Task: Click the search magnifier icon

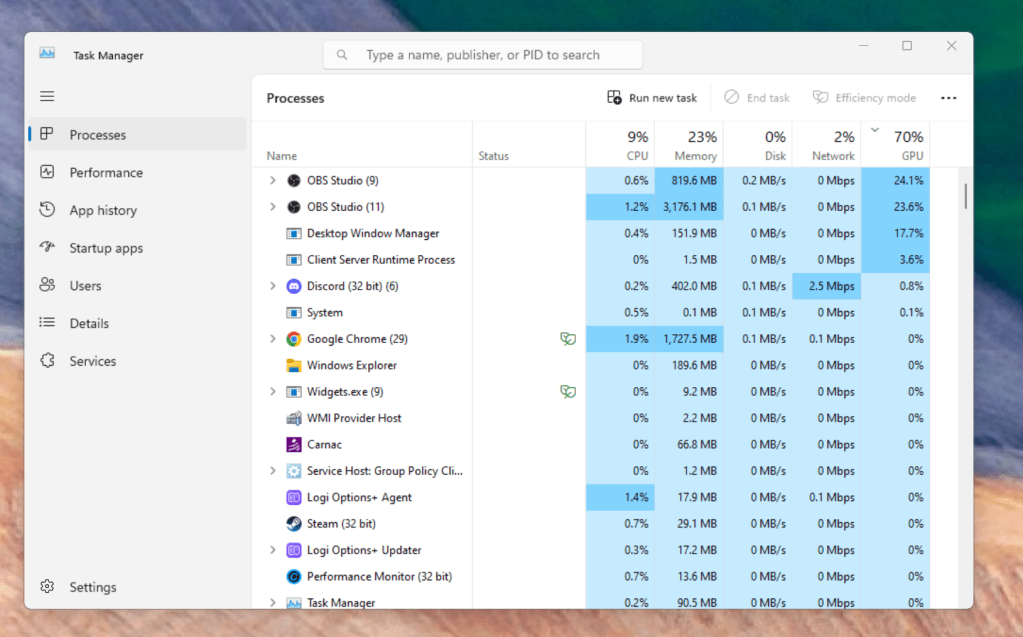Action: pos(342,55)
